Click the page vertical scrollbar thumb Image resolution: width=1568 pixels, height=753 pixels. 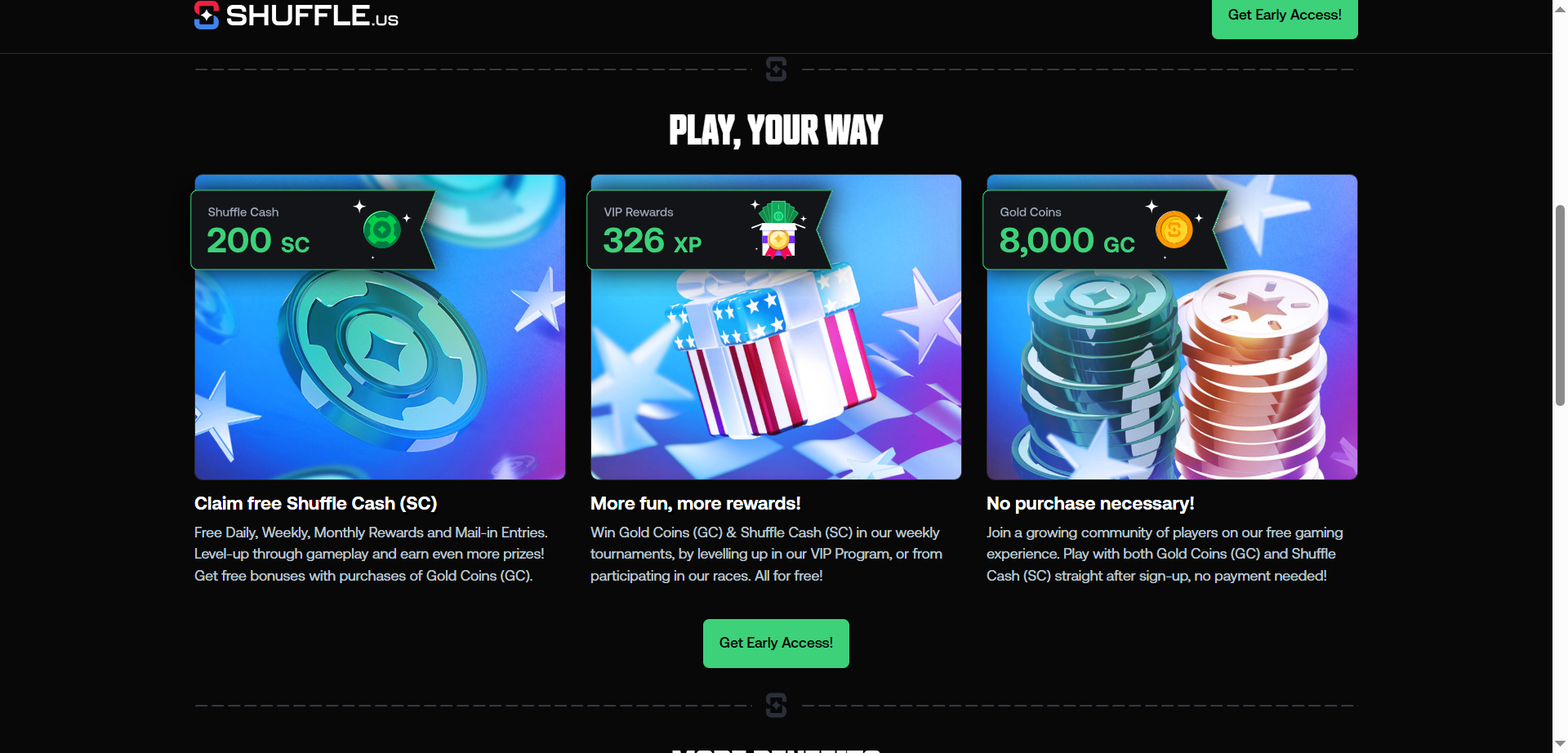[1560, 305]
